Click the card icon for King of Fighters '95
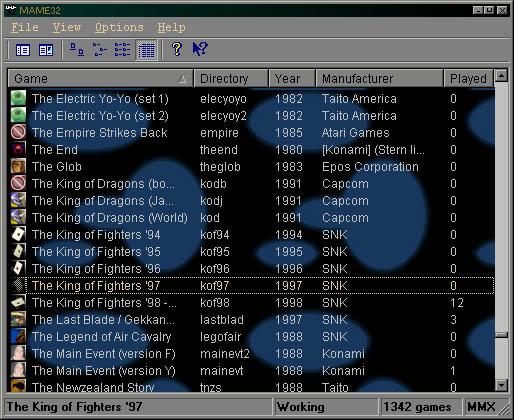 click(x=18, y=251)
